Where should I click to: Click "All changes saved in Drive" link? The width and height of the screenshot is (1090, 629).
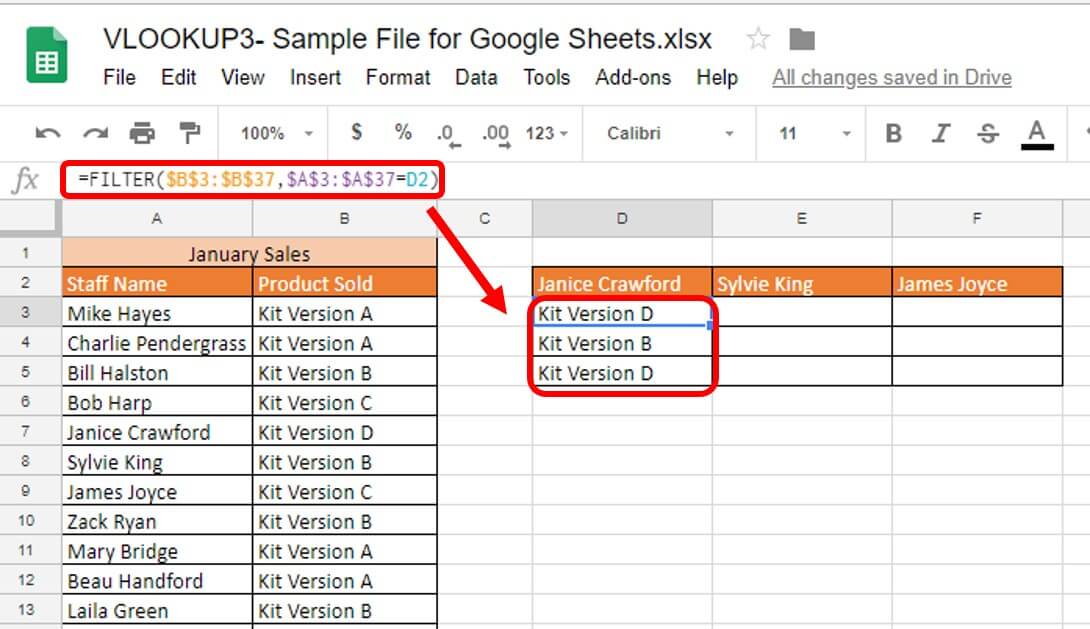click(x=891, y=77)
